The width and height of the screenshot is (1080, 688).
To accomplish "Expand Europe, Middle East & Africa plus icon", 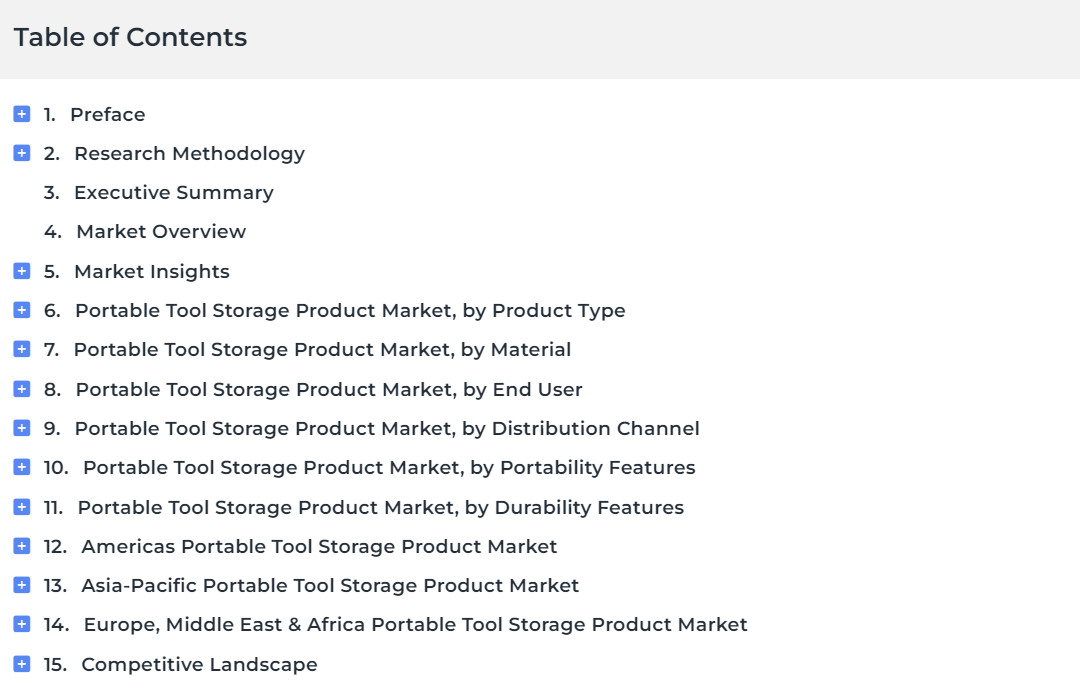I will pos(21,624).
